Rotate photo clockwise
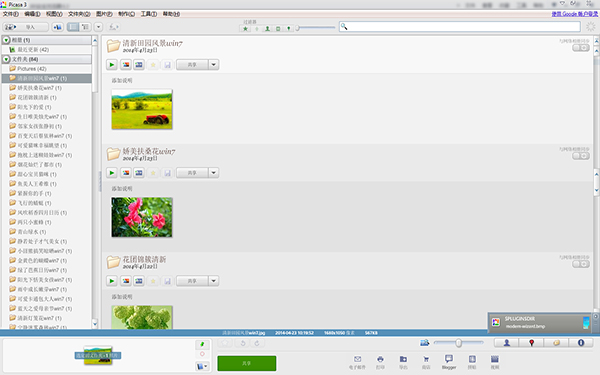The width and height of the screenshot is (600, 375). [x=257, y=343]
